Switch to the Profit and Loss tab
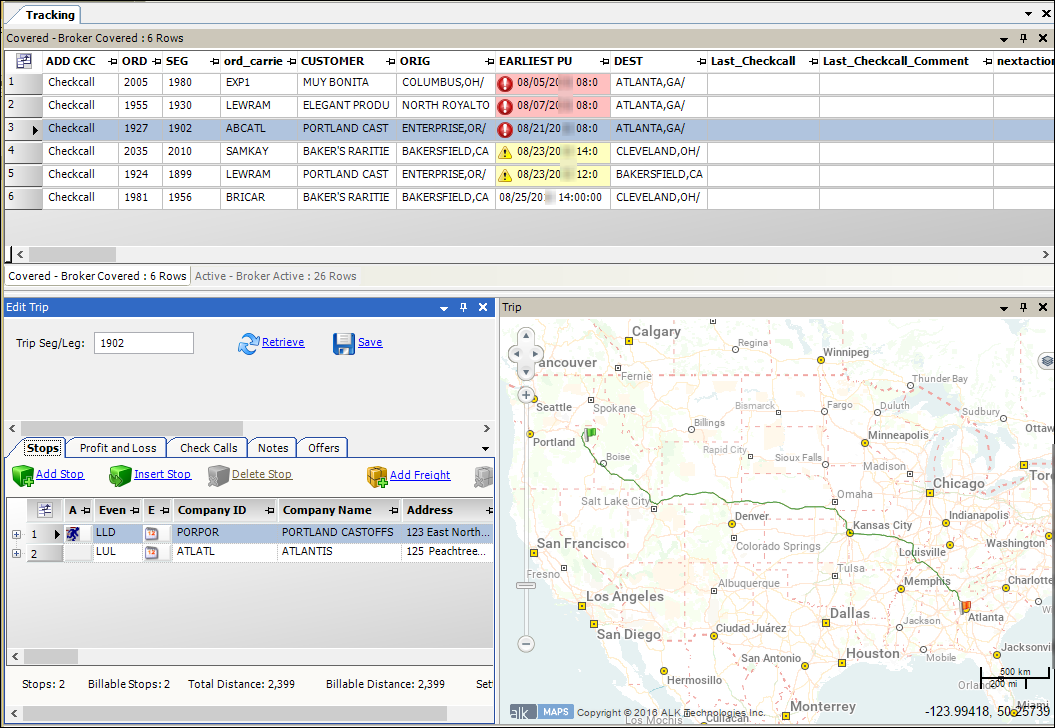Viewport: 1055px width, 728px height. point(118,448)
